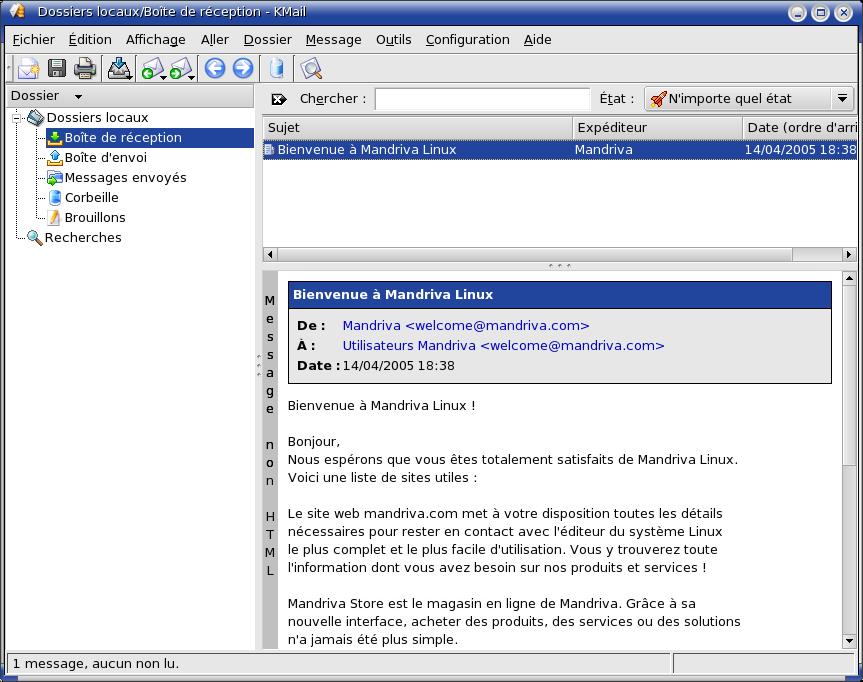Viewport: 863px width, 682px height.
Task: Sort messages by the Expéditeur column header
Action: coord(656,128)
